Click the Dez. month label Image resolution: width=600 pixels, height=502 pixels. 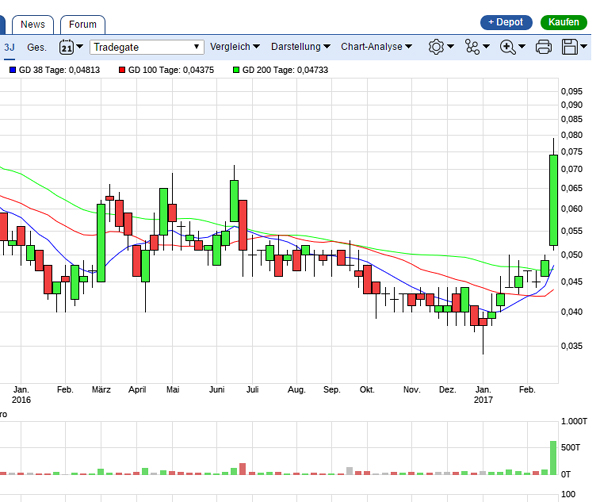click(447, 390)
